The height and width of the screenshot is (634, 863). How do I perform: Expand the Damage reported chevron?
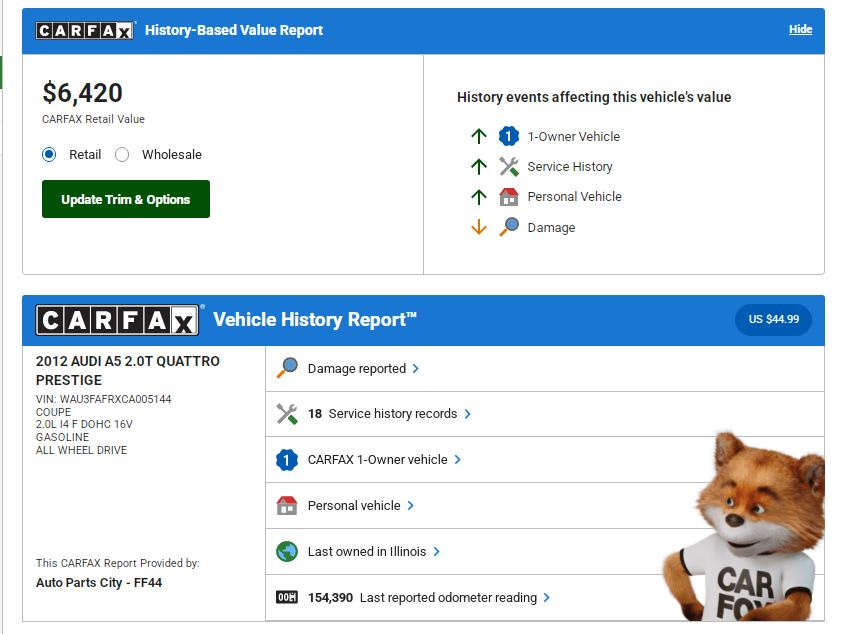[416, 369]
